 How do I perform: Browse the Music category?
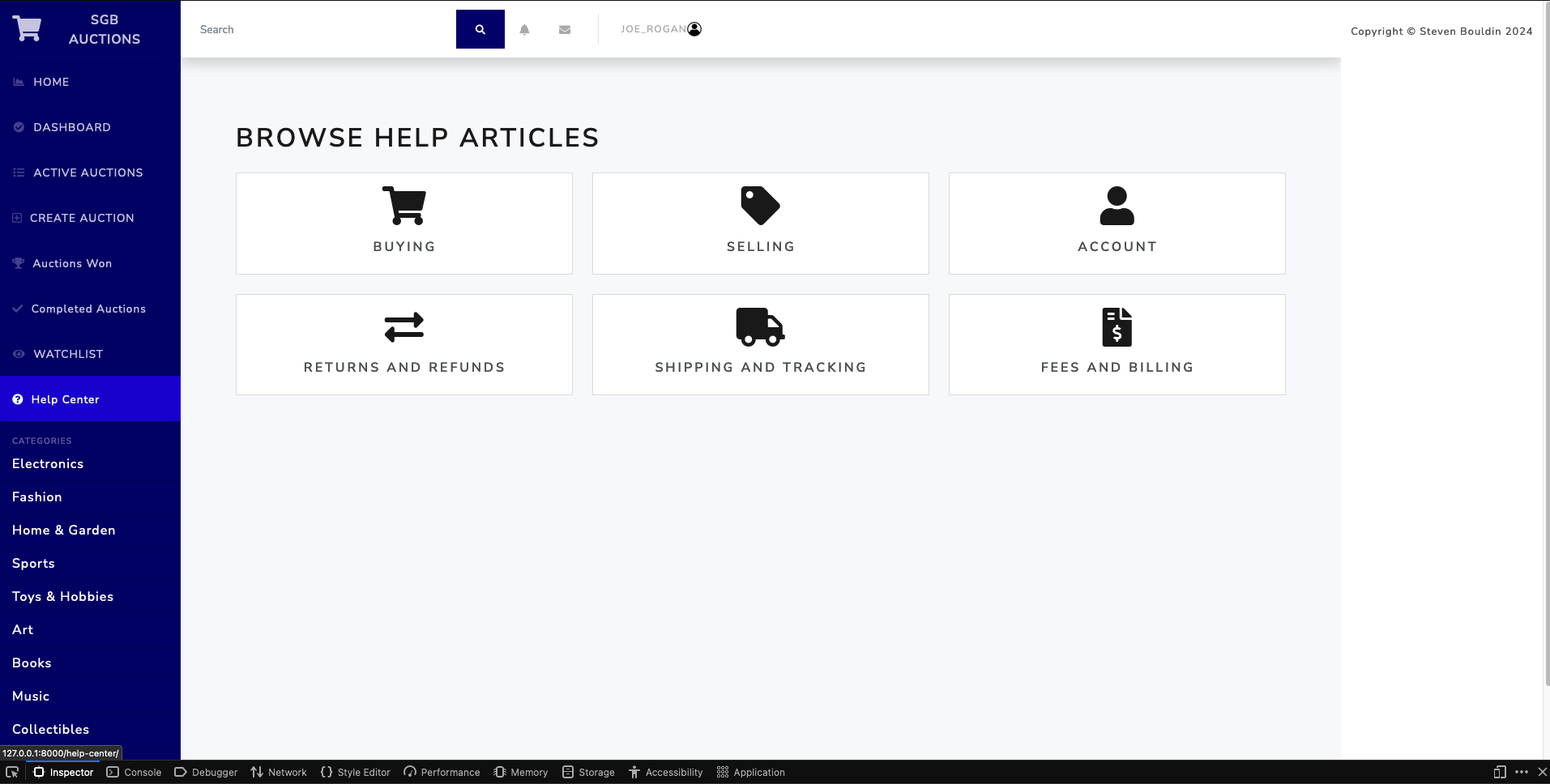(x=31, y=696)
